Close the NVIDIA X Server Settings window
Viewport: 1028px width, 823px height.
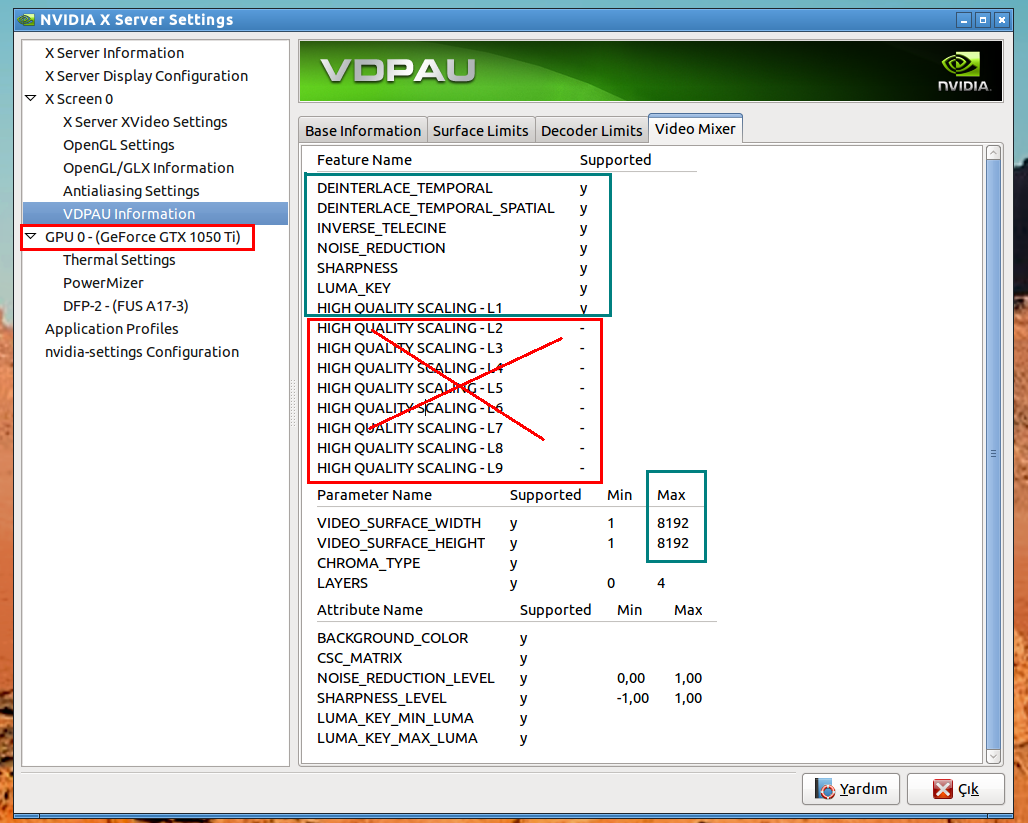[1002, 20]
